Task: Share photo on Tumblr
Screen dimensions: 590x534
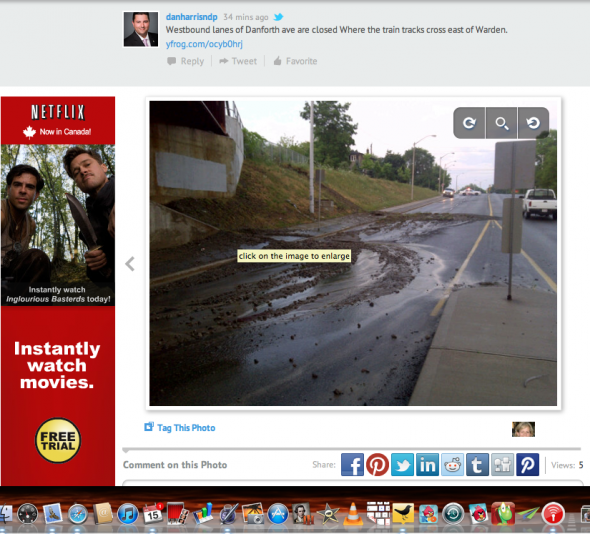Action: pyautogui.click(x=477, y=465)
